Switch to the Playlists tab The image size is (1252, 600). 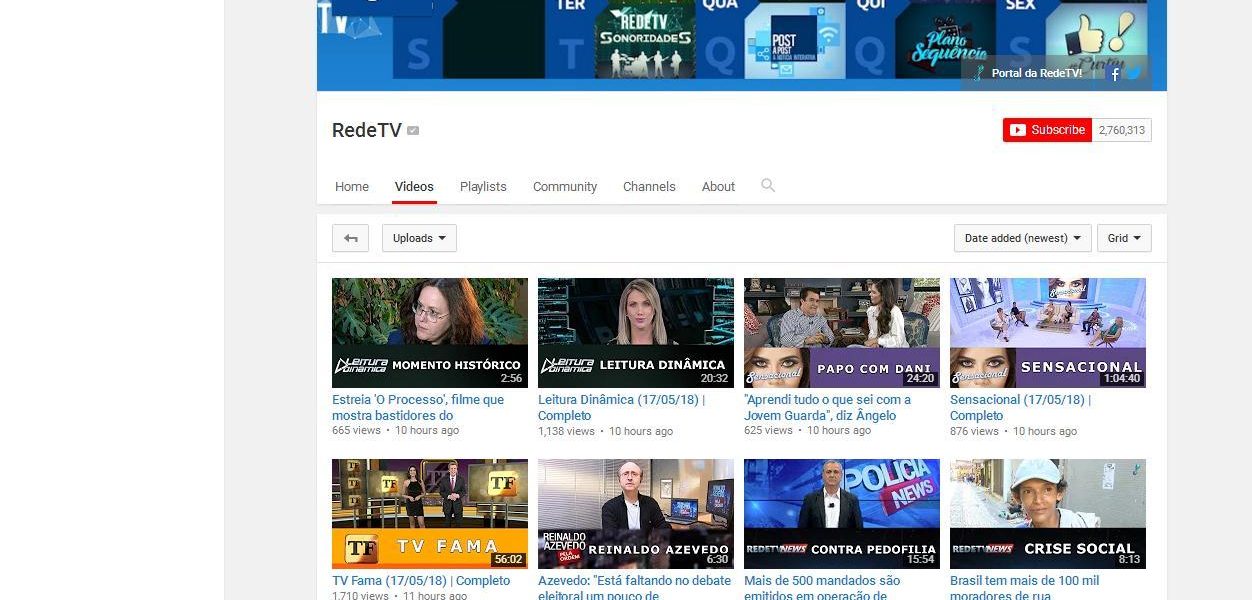(483, 187)
